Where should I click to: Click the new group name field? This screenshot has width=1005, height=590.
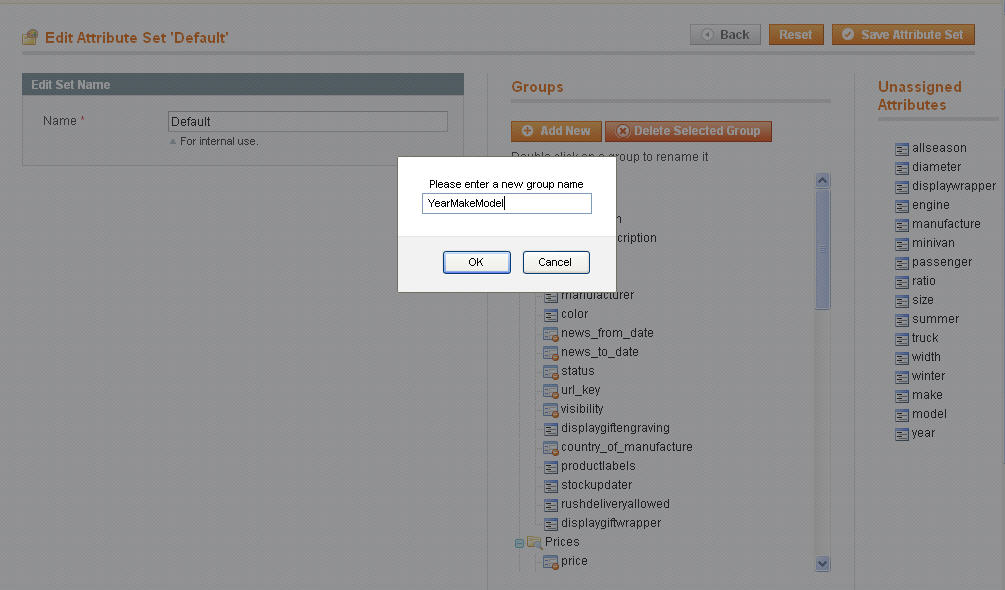coord(506,204)
